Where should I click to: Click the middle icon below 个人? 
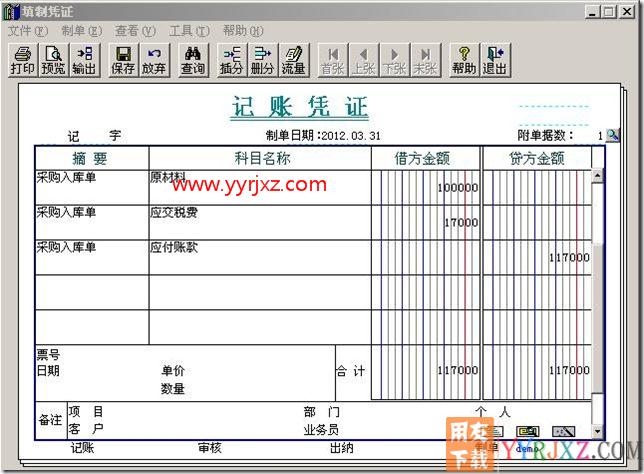point(528,431)
